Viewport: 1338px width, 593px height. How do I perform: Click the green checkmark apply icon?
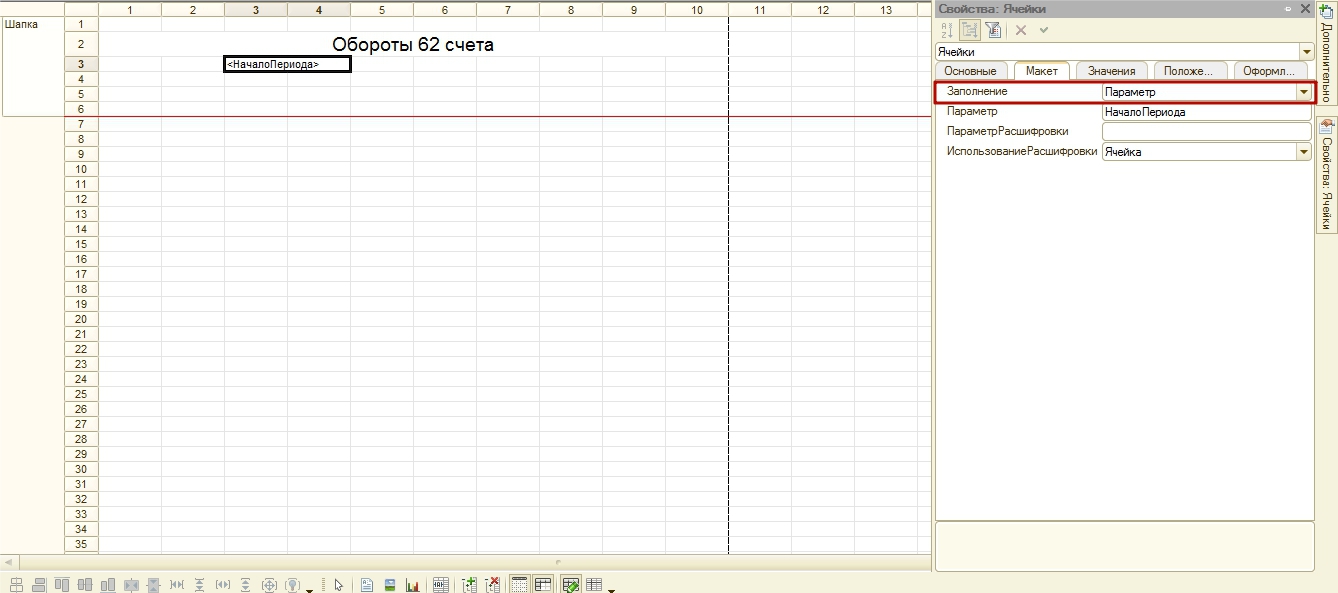pos(1044,30)
